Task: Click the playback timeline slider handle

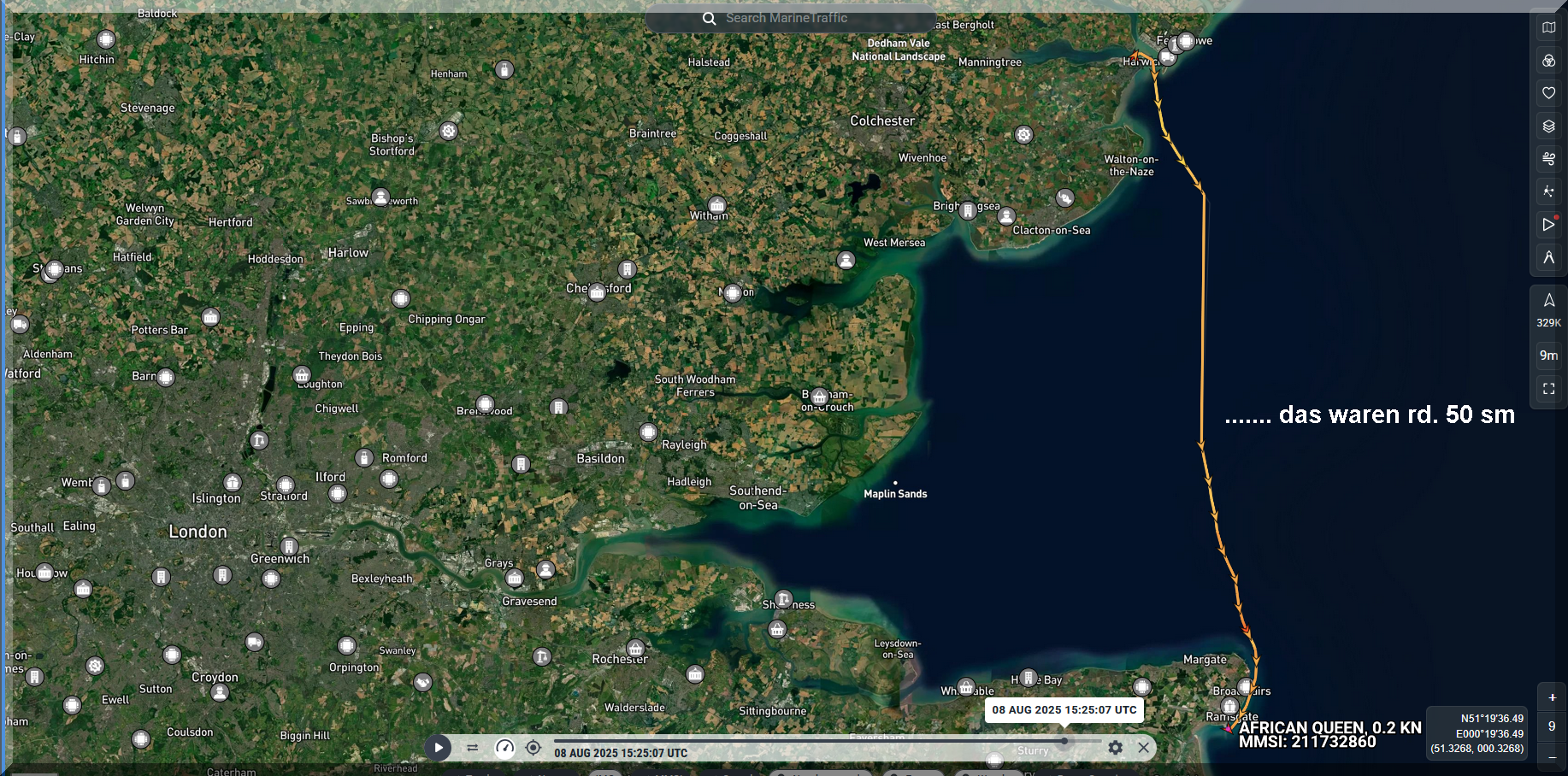Action: tap(1064, 741)
